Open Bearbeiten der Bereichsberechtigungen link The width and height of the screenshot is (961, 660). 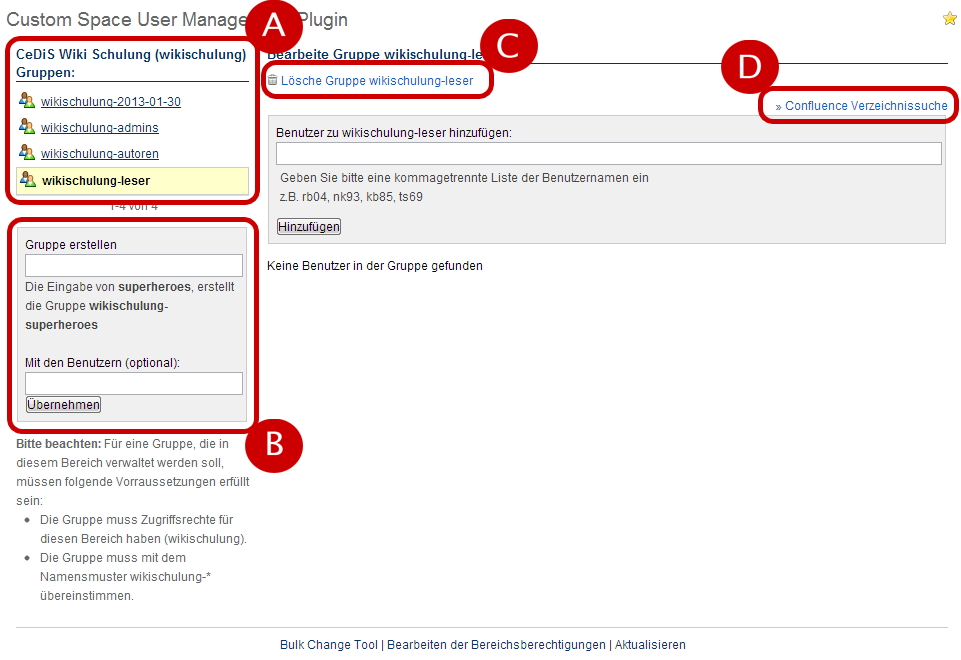click(x=496, y=645)
